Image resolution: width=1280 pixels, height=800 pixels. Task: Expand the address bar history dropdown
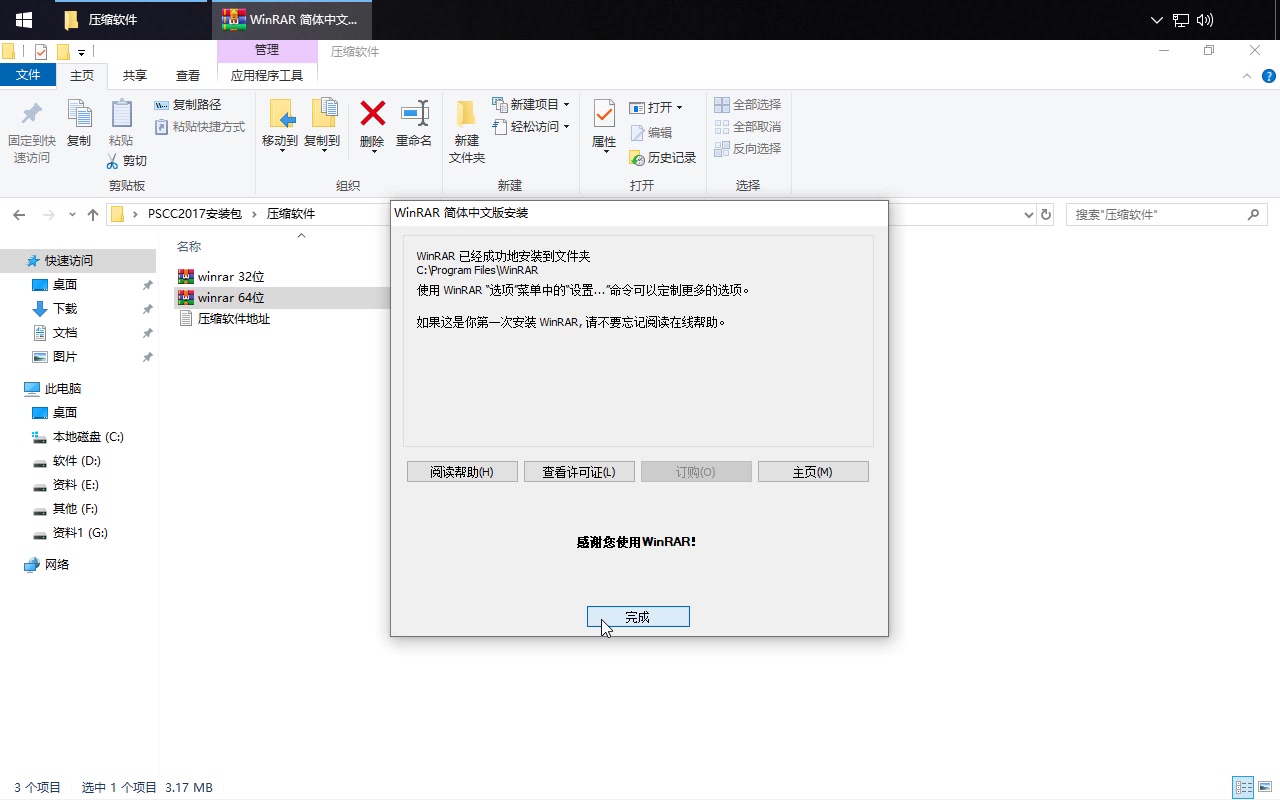coord(1029,214)
